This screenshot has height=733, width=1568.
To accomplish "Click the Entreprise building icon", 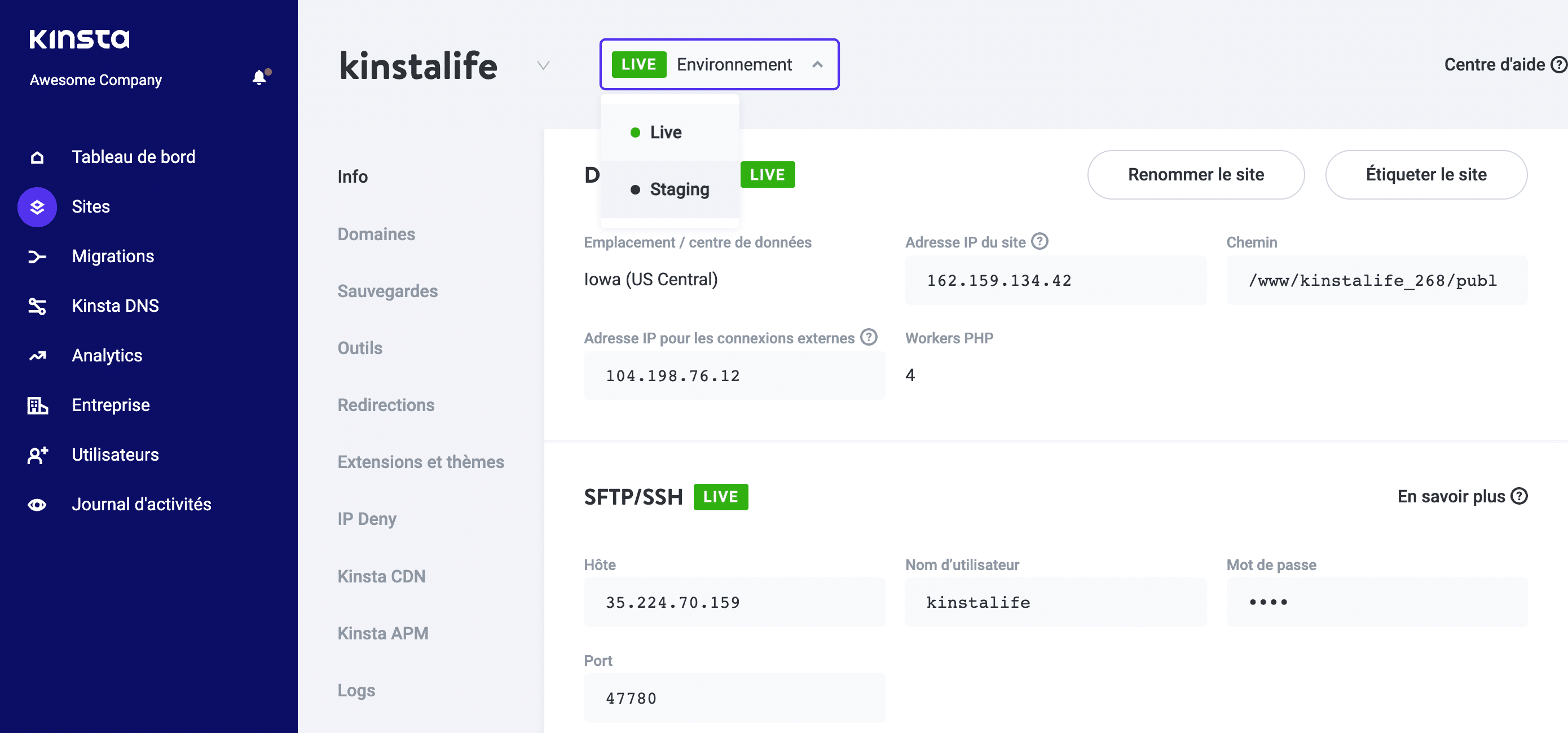I will click(x=37, y=405).
